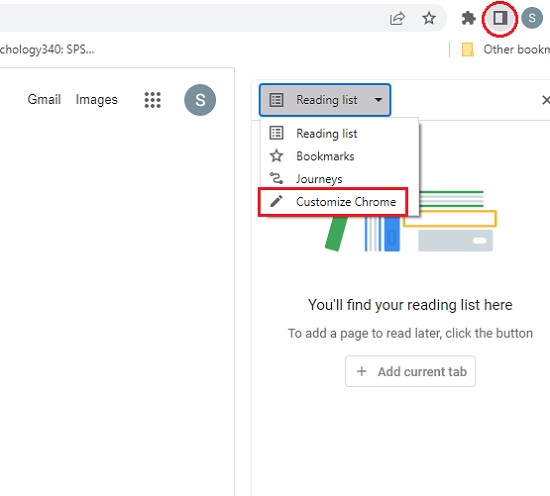Close the side panel
The image size is (550, 496).
pyautogui.click(x=545, y=100)
